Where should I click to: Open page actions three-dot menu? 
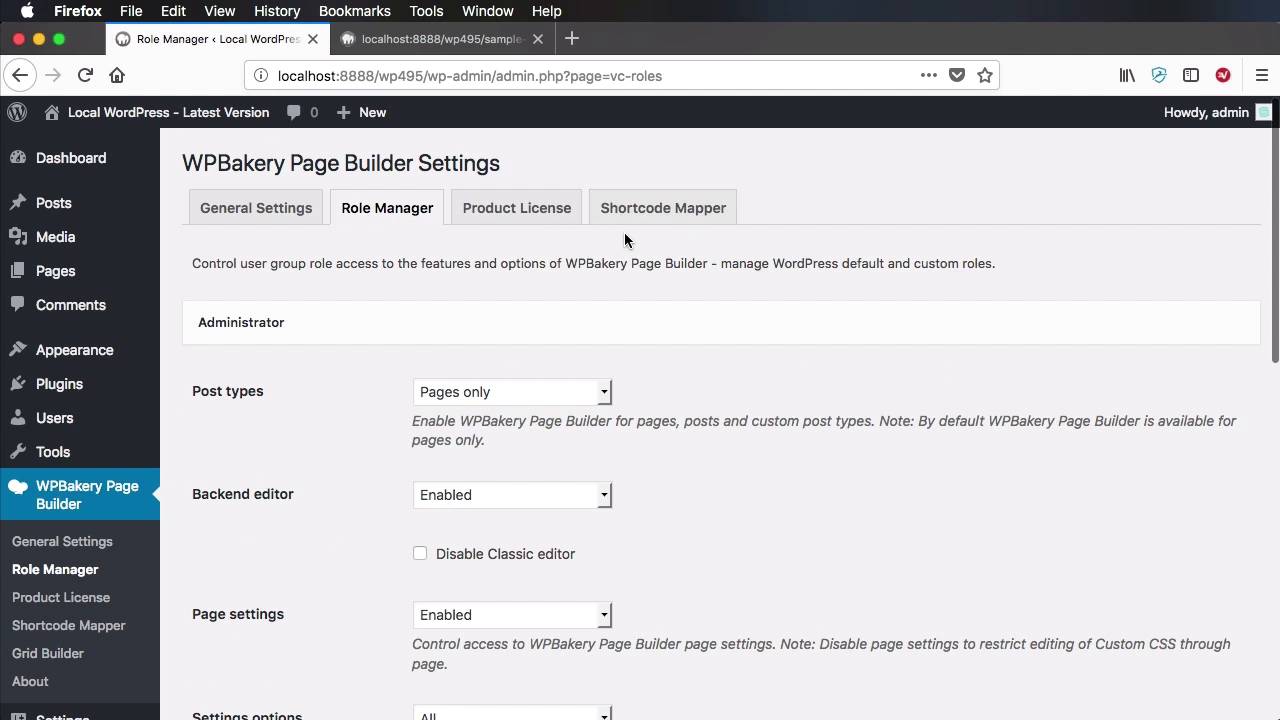(928, 75)
